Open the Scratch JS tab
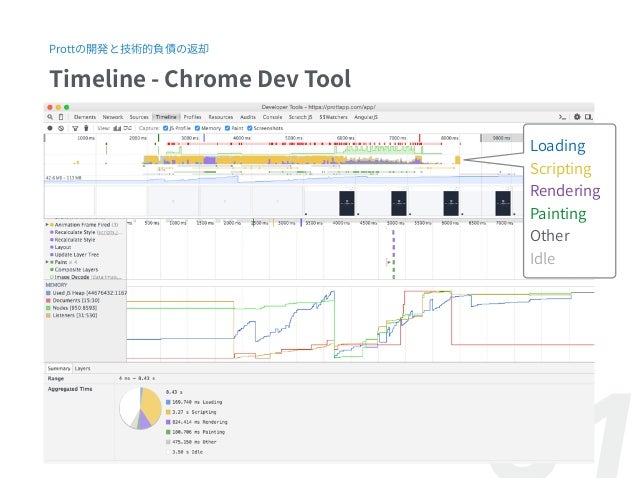 click(x=300, y=117)
